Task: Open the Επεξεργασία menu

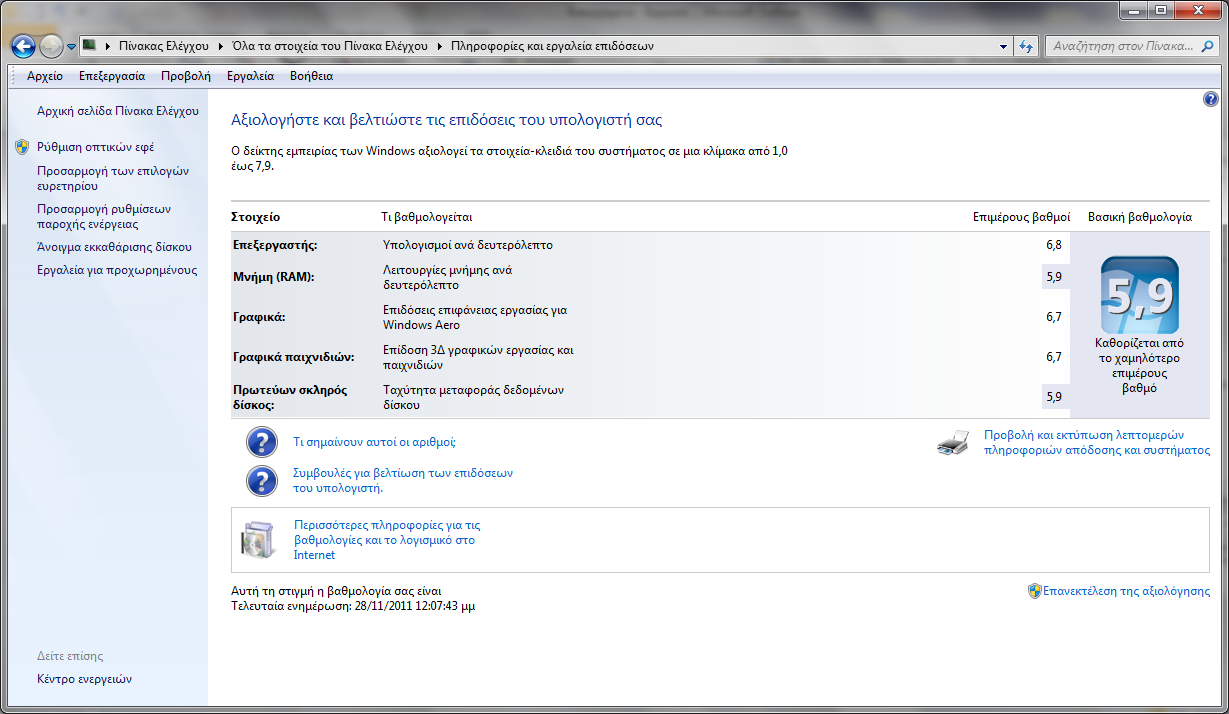Action: [112, 76]
